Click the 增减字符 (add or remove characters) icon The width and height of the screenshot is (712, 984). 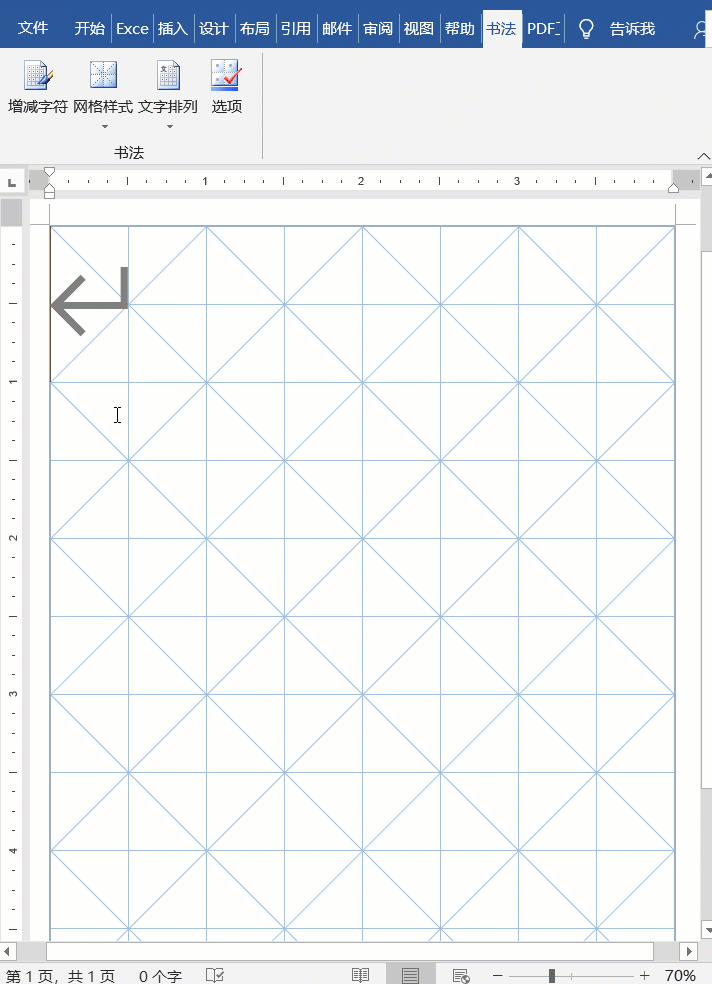click(x=38, y=75)
